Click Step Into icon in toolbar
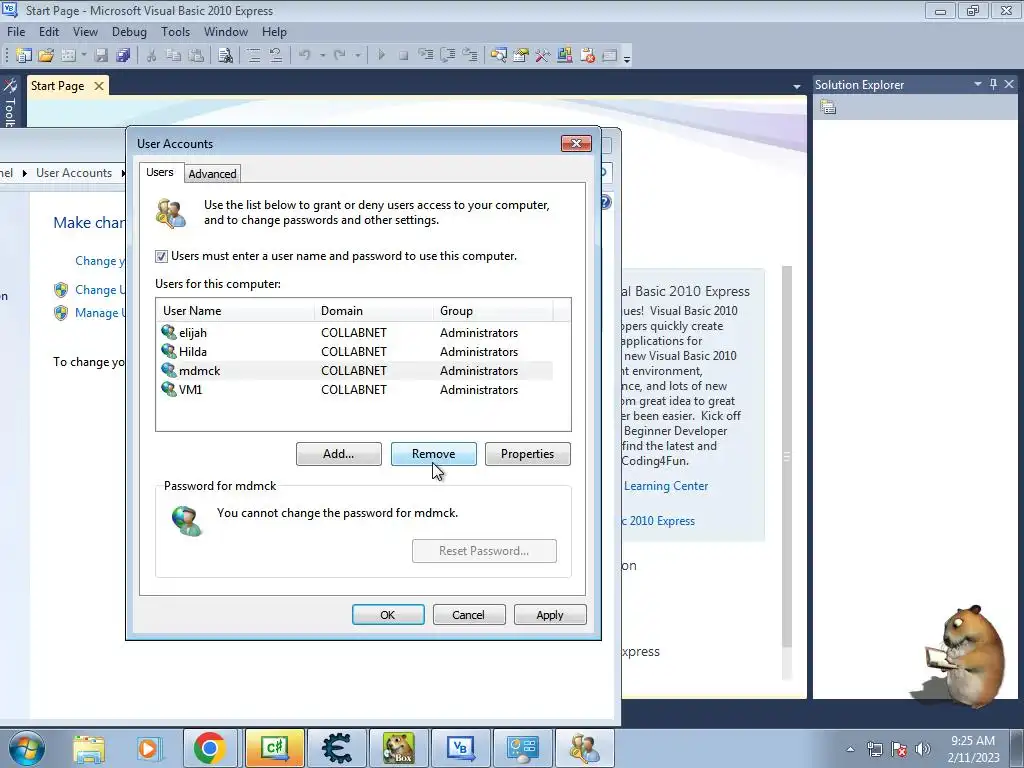1024x768 pixels. (x=426, y=56)
